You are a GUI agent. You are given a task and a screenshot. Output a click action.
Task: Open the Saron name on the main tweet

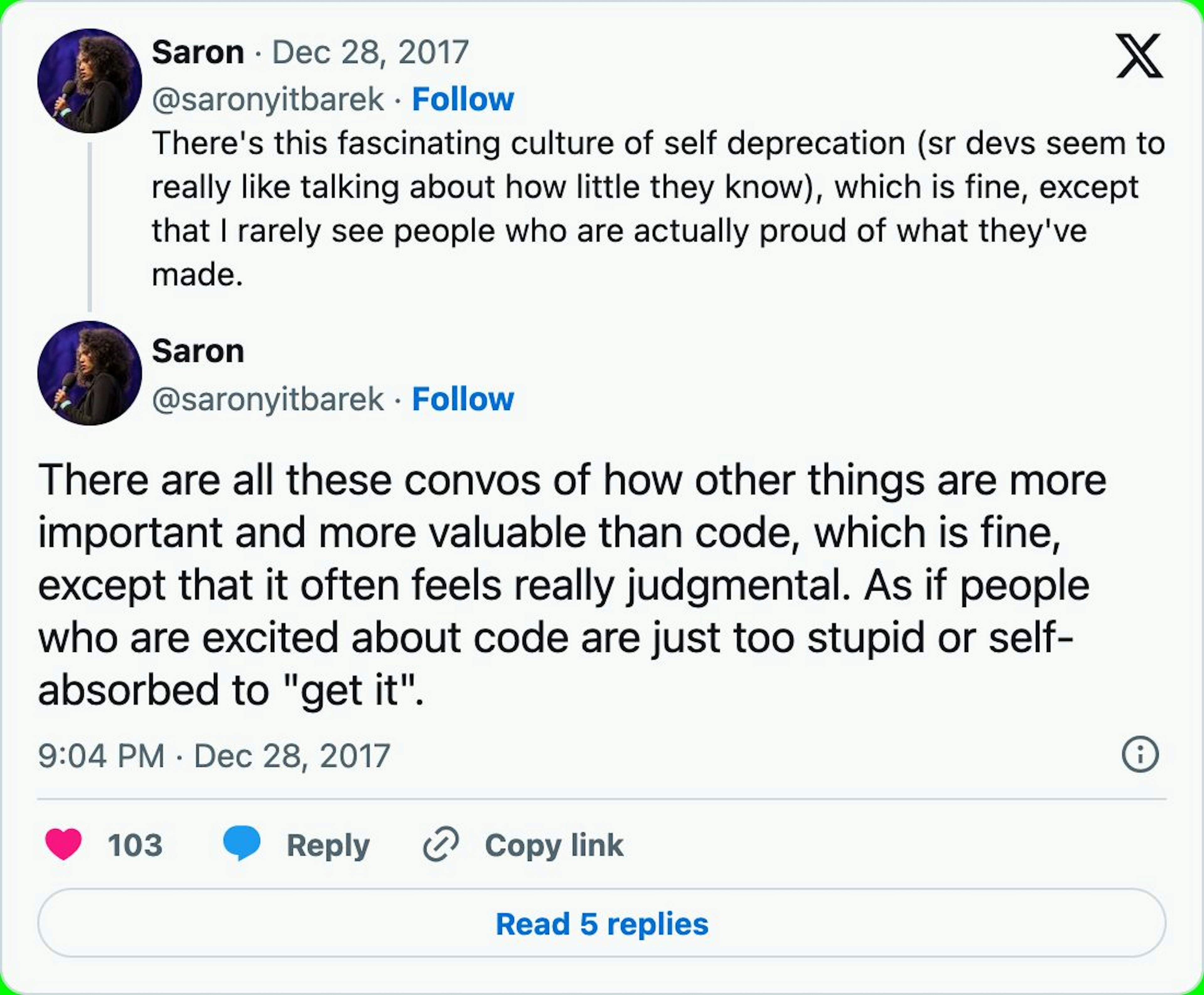tap(198, 351)
